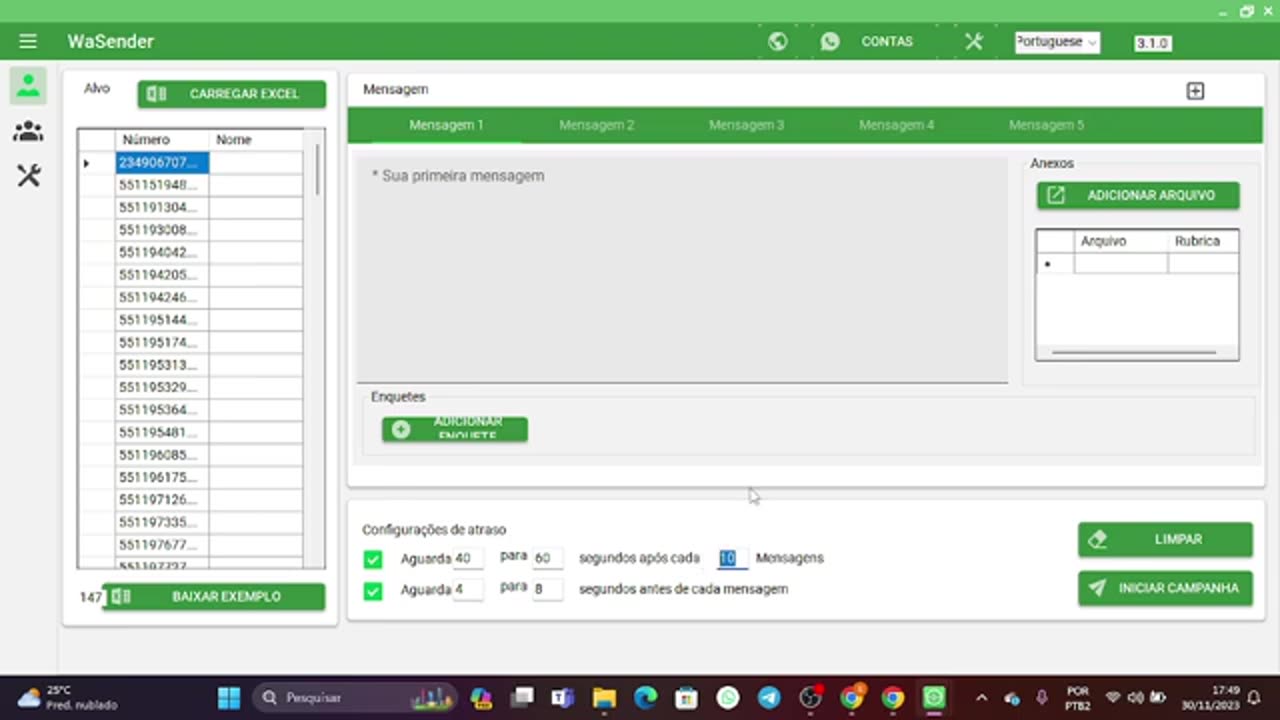Screen dimensions: 1280x720
Task: Select the number cell 551195481...
Action: pos(162,432)
